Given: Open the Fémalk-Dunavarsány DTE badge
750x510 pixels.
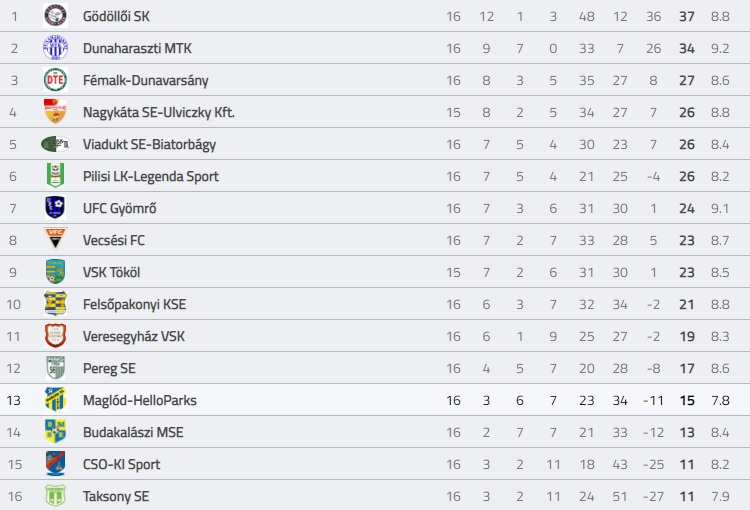Looking at the screenshot, I should coord(55,80).
